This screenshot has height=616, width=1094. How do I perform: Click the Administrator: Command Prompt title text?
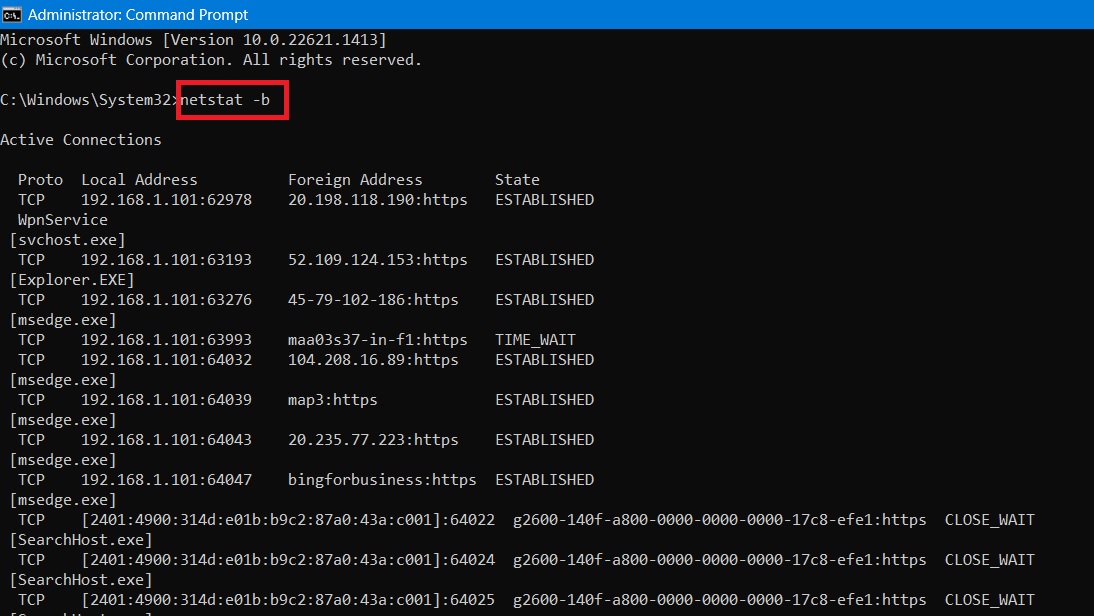pyautogui.click(x=135, y=14)
